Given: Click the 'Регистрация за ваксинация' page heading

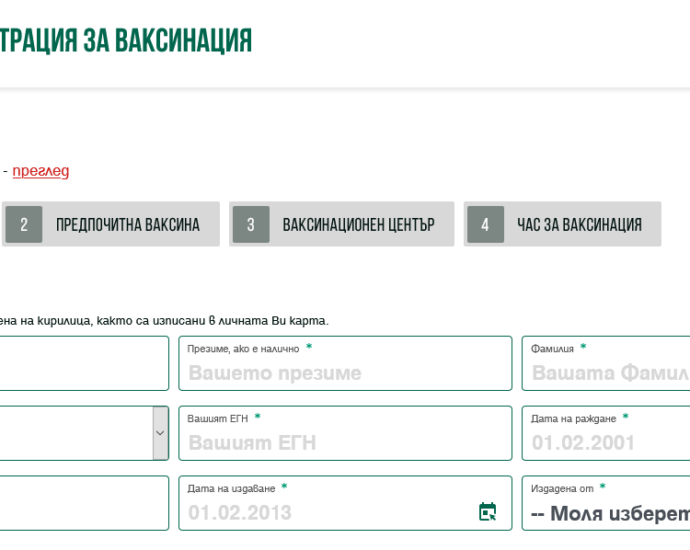Looking at the screenshot, I should [126, 40].
